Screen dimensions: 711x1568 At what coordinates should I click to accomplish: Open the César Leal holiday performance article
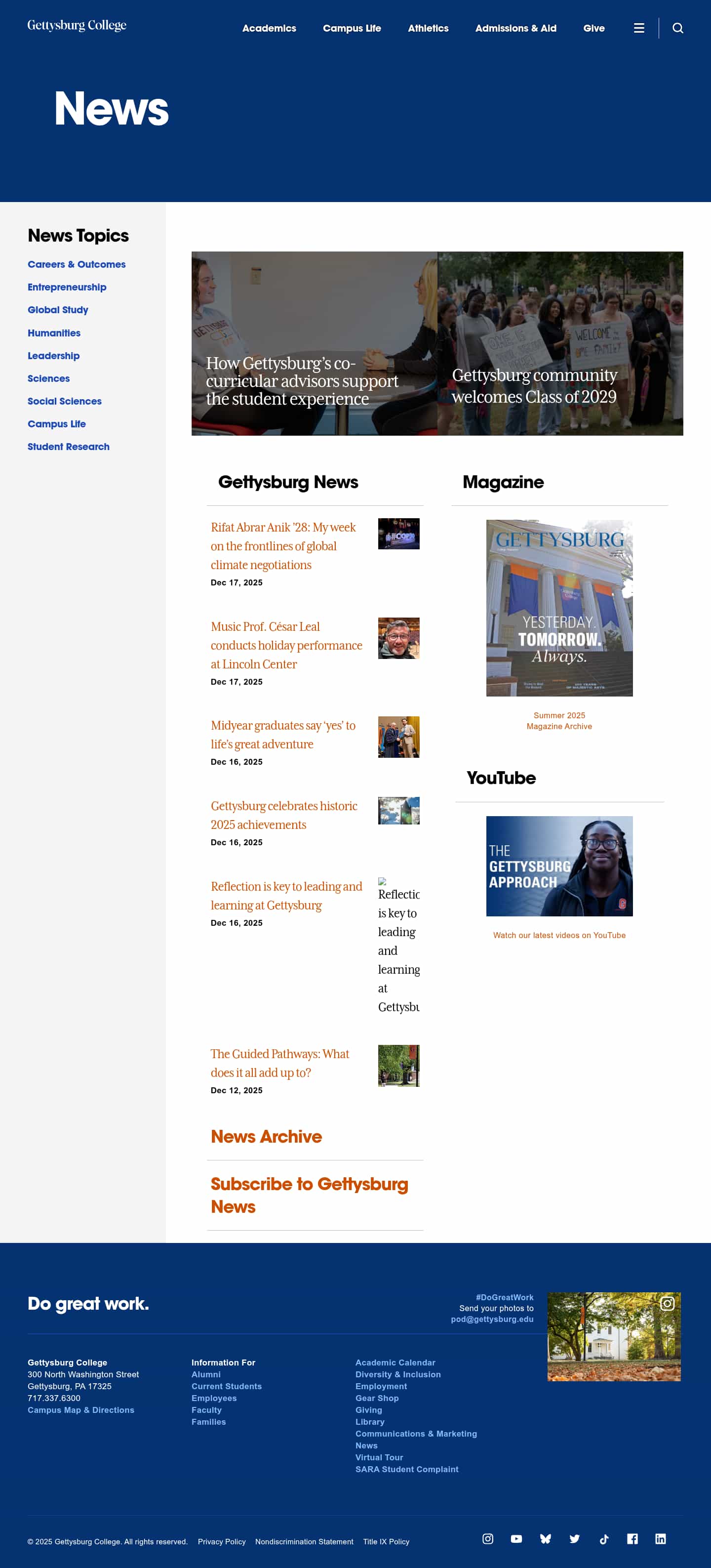coord(286,645)
